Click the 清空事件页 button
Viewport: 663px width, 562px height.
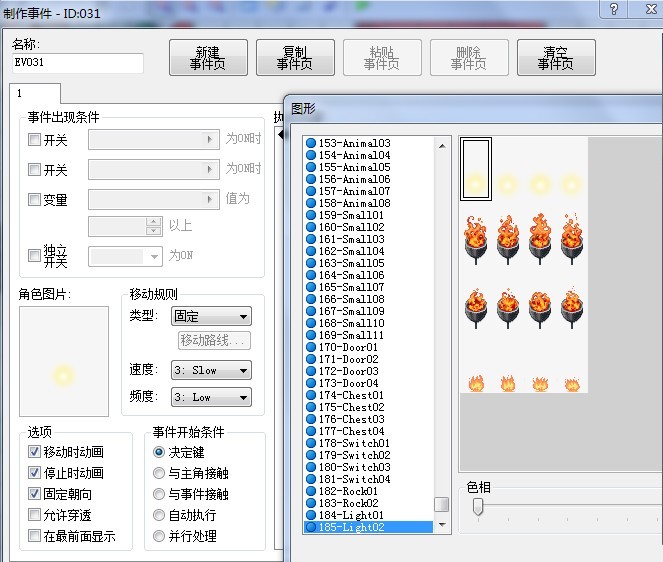click(556, 58)
